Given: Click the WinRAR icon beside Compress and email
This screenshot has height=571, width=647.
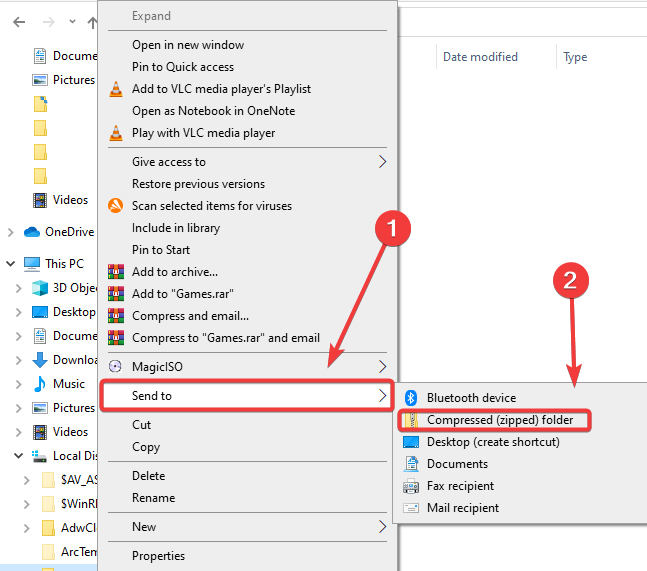Looking at the screenshot, I should pyautogui.click(x=116, y=316).
